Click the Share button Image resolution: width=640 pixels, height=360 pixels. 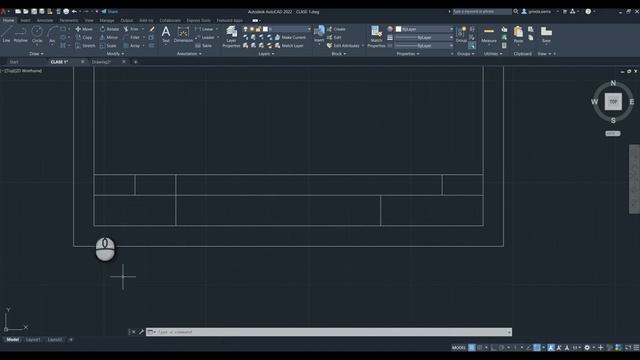point(110,11)
